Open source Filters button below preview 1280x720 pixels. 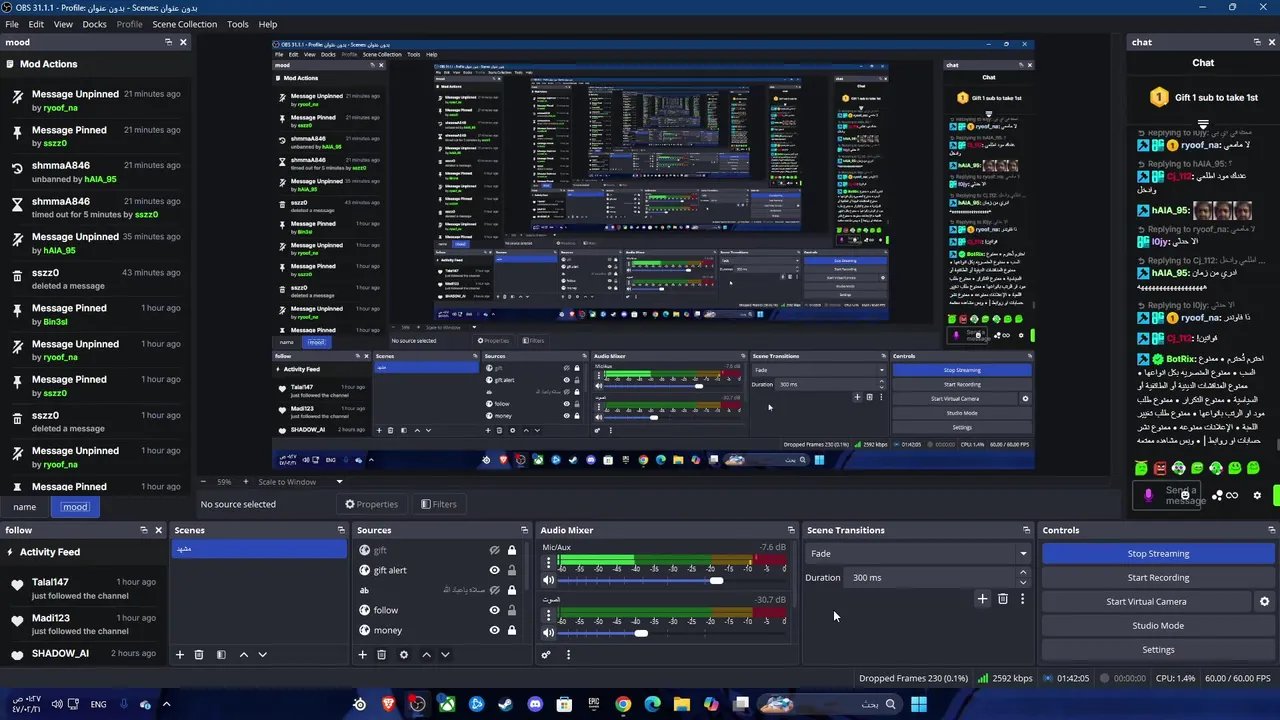click(x=438, y=504)
